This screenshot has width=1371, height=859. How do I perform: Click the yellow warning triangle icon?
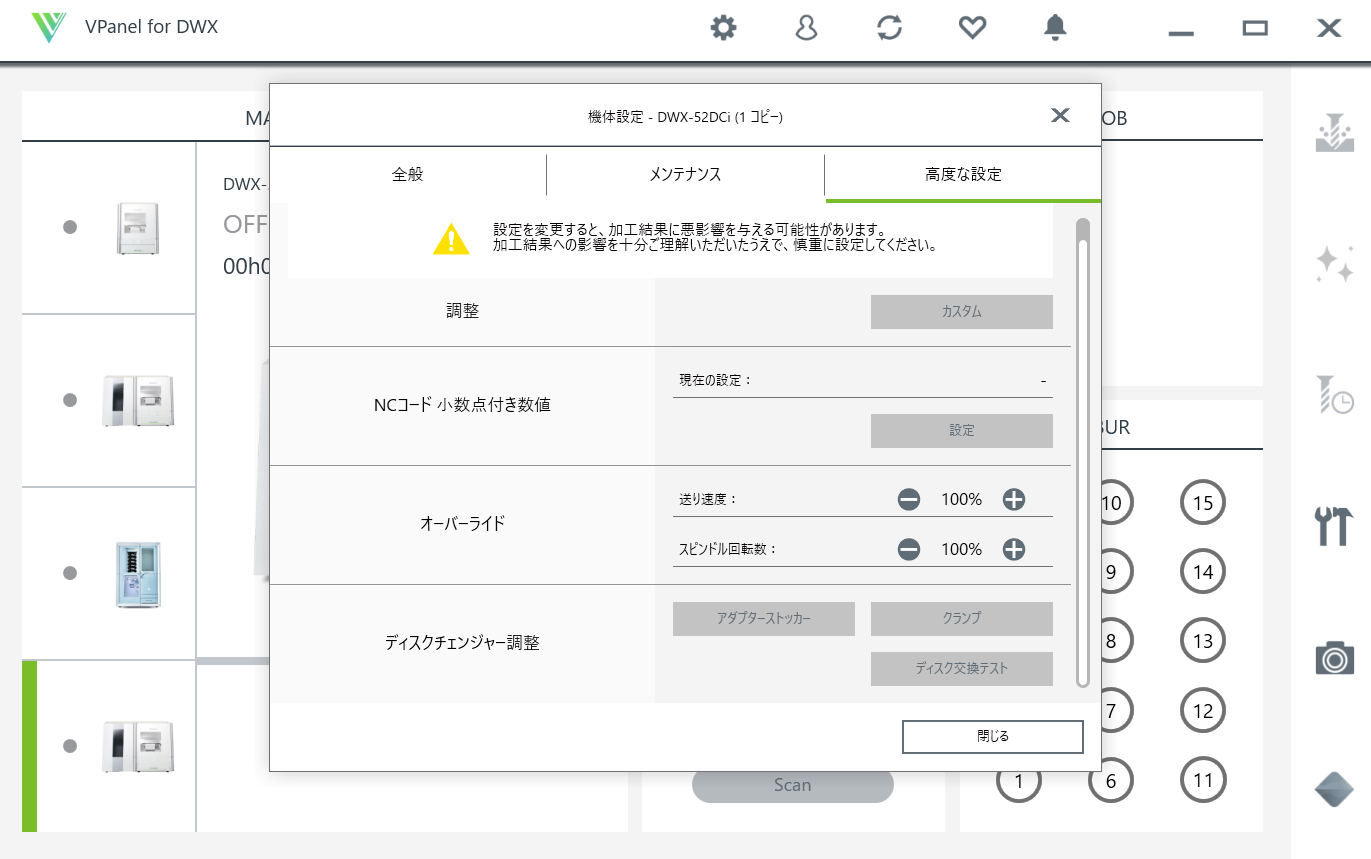click(451, 239)
